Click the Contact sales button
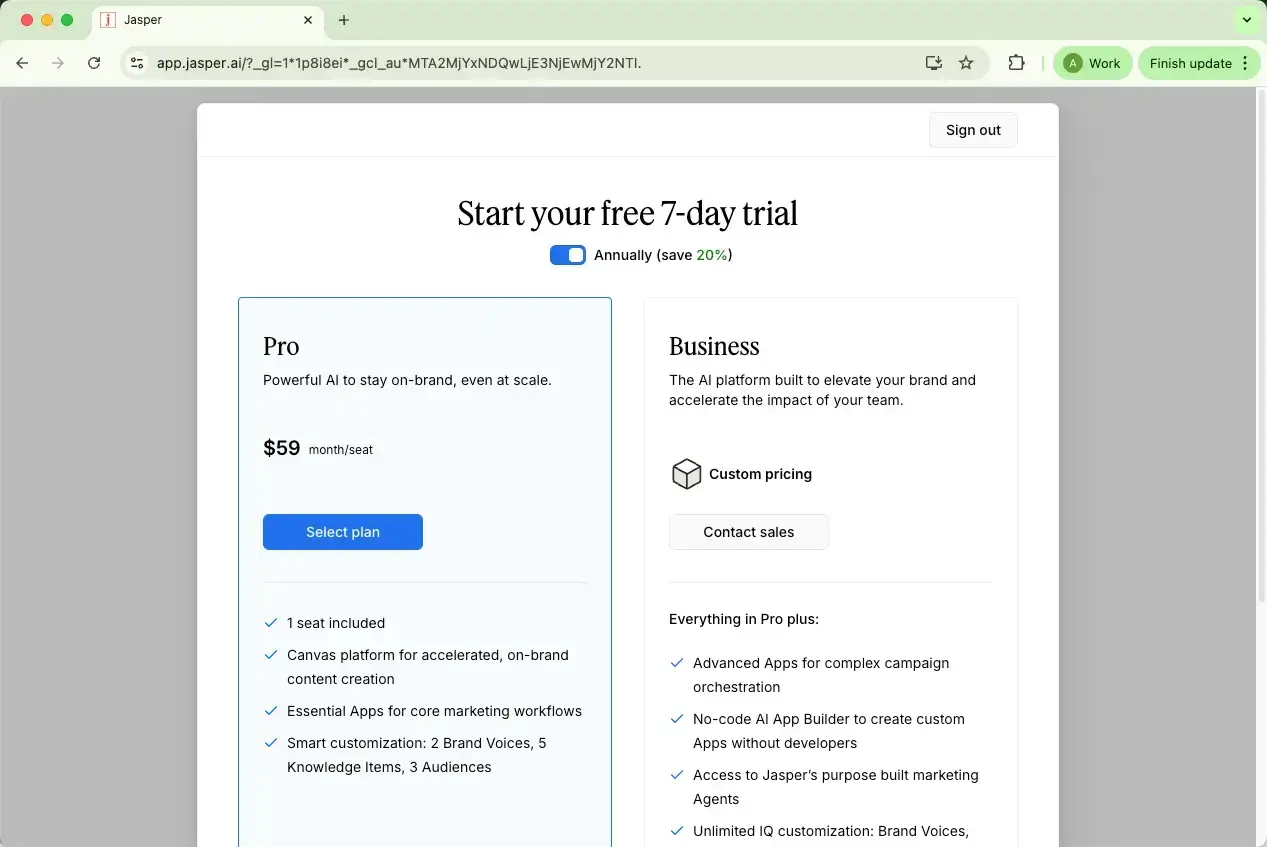Viewport: 1267px width, 847px height. click(748, 532)
